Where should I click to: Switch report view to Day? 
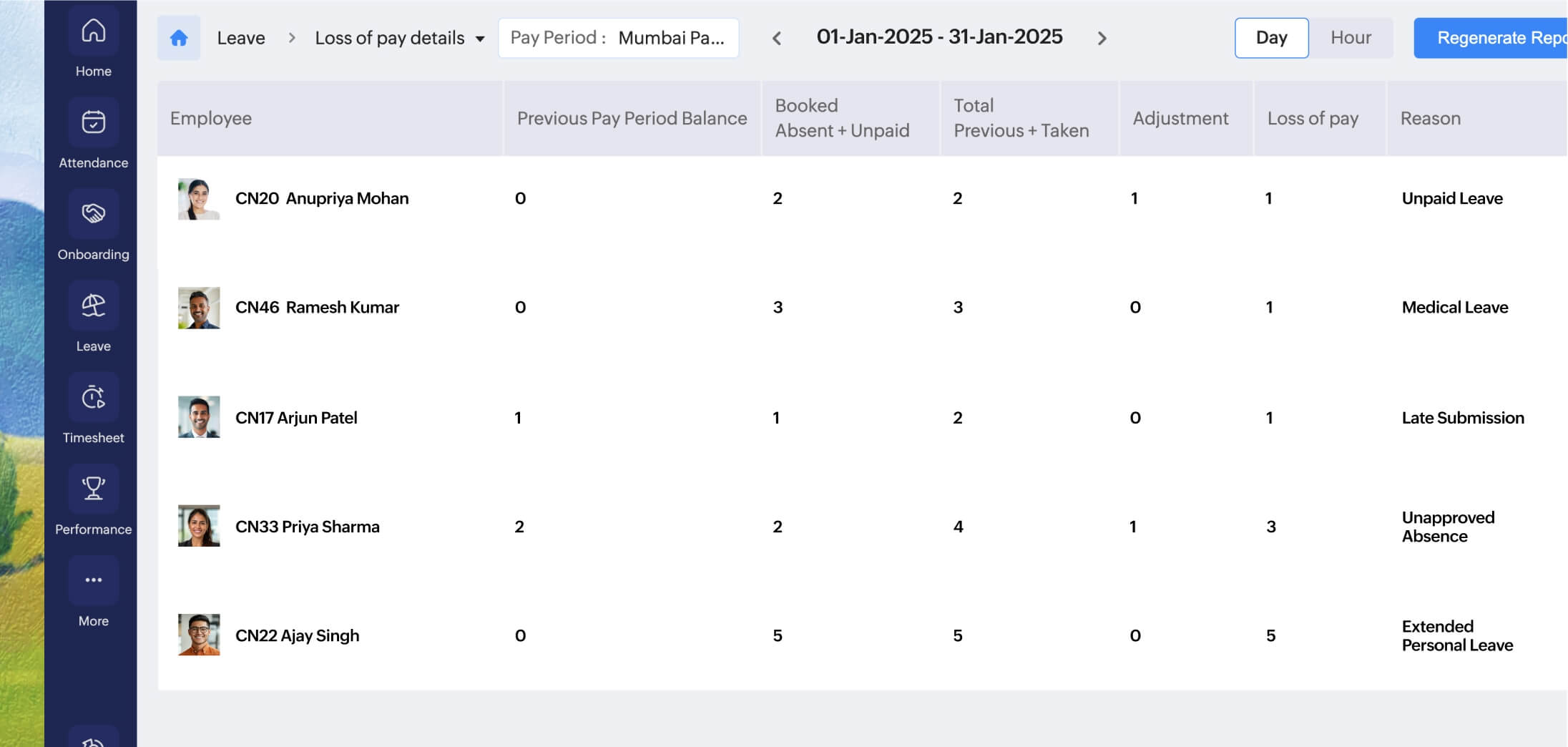1271,38
